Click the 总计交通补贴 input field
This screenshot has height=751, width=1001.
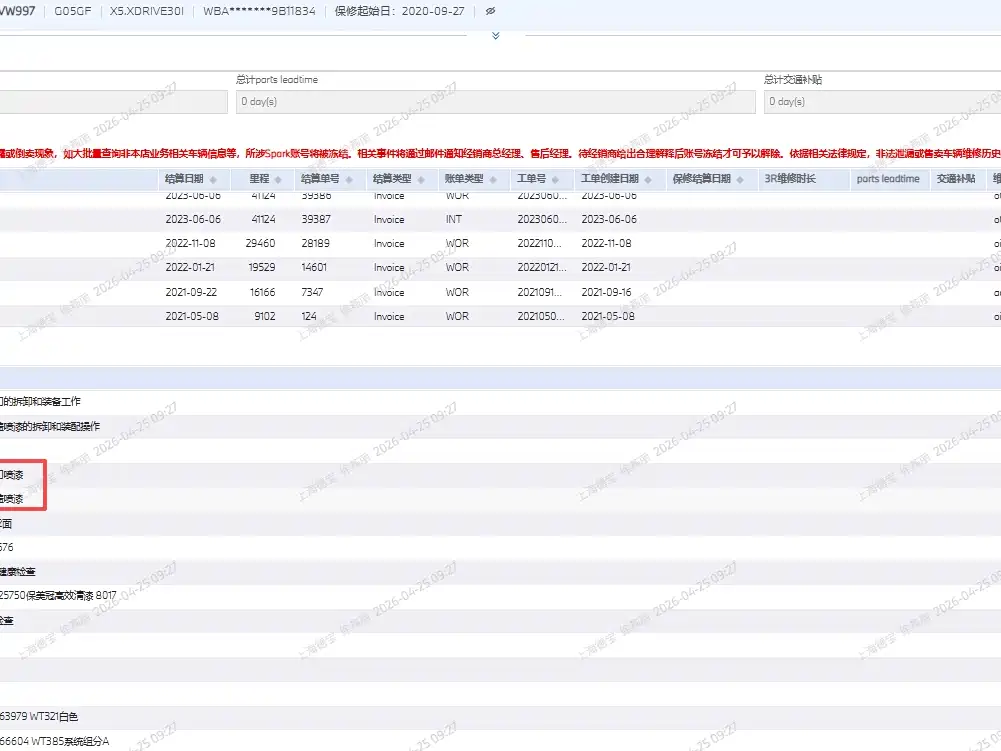click(882, 102)
